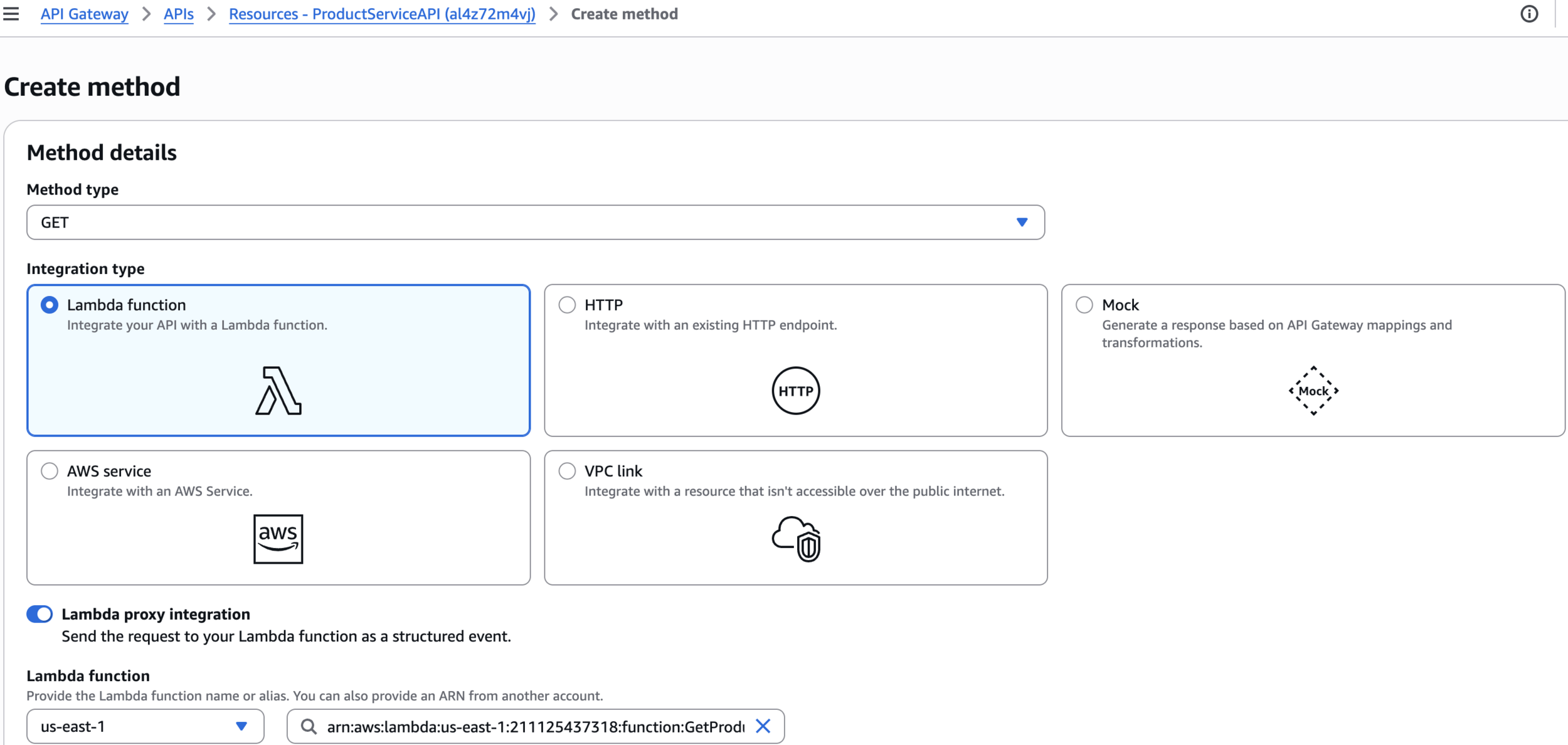Disable the Lambda proxy integration toggle
1568x745 pixels.
tap(40, 614)
